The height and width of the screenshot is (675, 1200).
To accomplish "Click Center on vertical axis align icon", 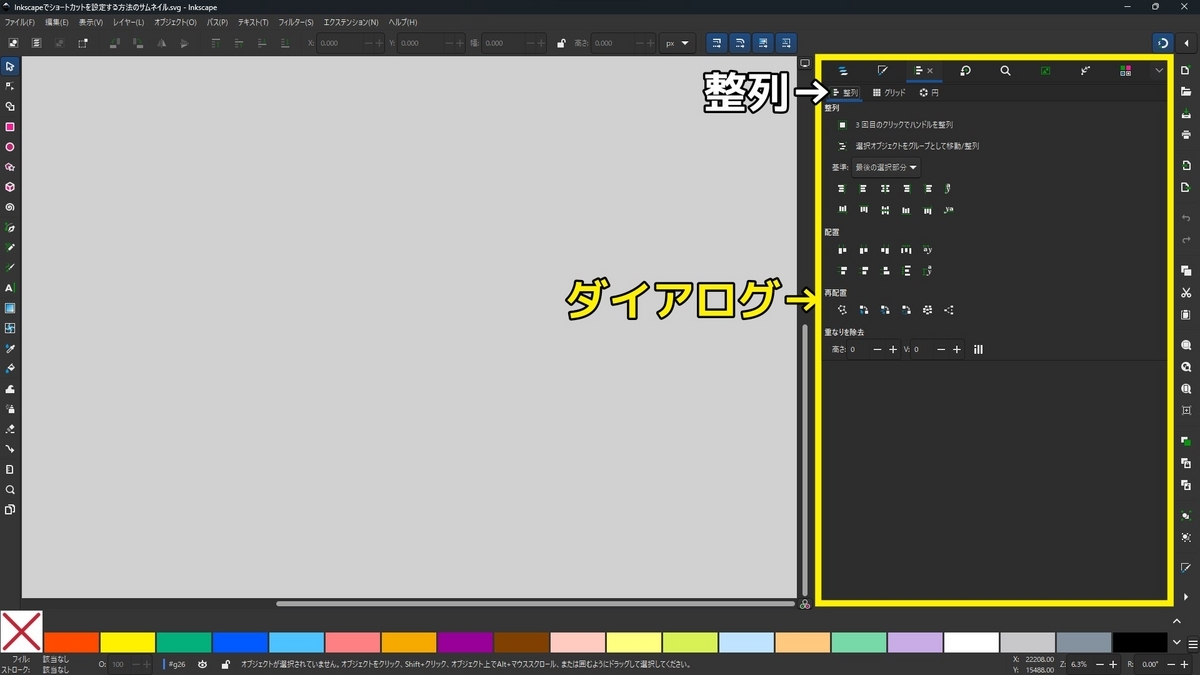I will click(x=885, y=188).
